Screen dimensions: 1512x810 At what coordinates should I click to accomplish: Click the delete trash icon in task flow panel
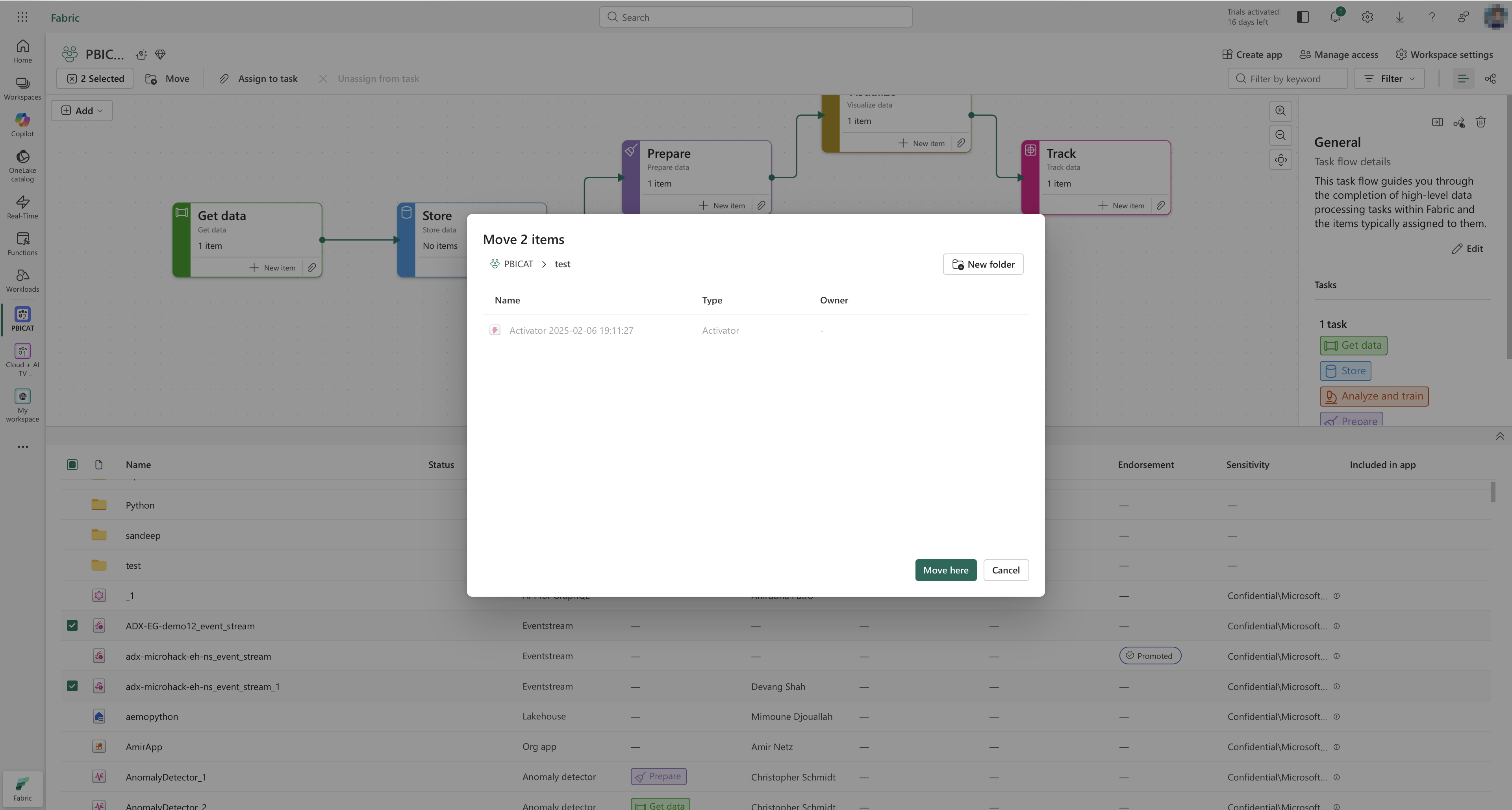(x=1481, y=122)
